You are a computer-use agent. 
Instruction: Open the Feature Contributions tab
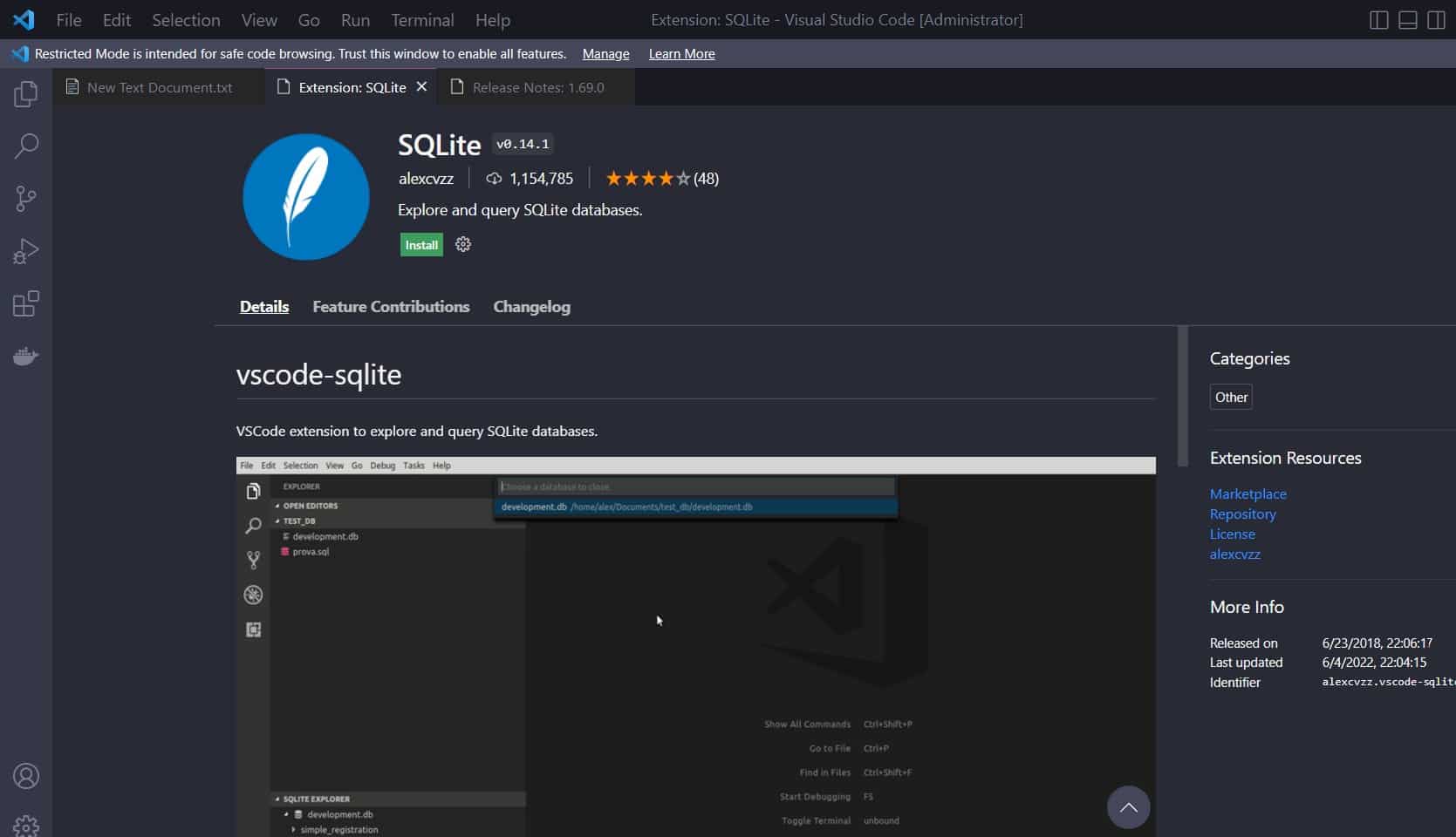pos(391,307)
